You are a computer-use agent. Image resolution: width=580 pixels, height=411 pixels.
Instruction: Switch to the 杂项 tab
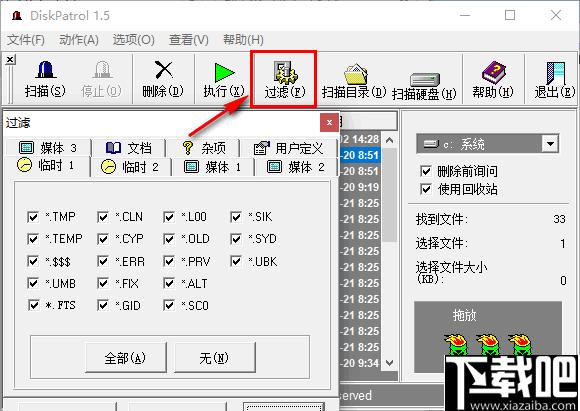pyautogui.click(x=203, y=148)
